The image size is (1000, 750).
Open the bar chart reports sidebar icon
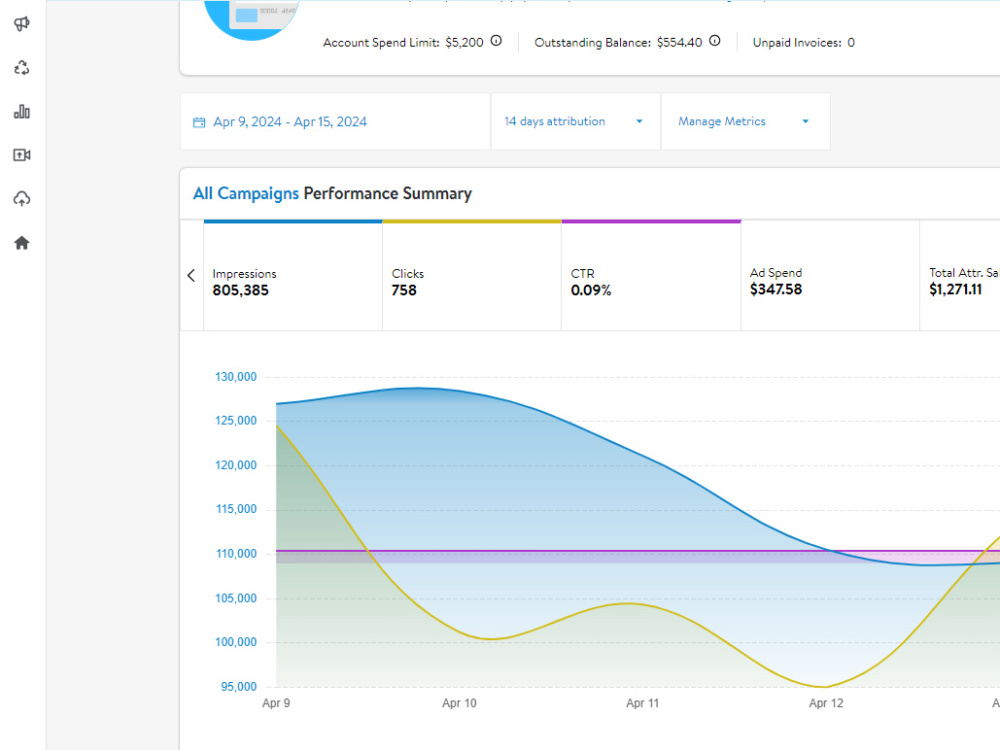[x=22, y=112]
